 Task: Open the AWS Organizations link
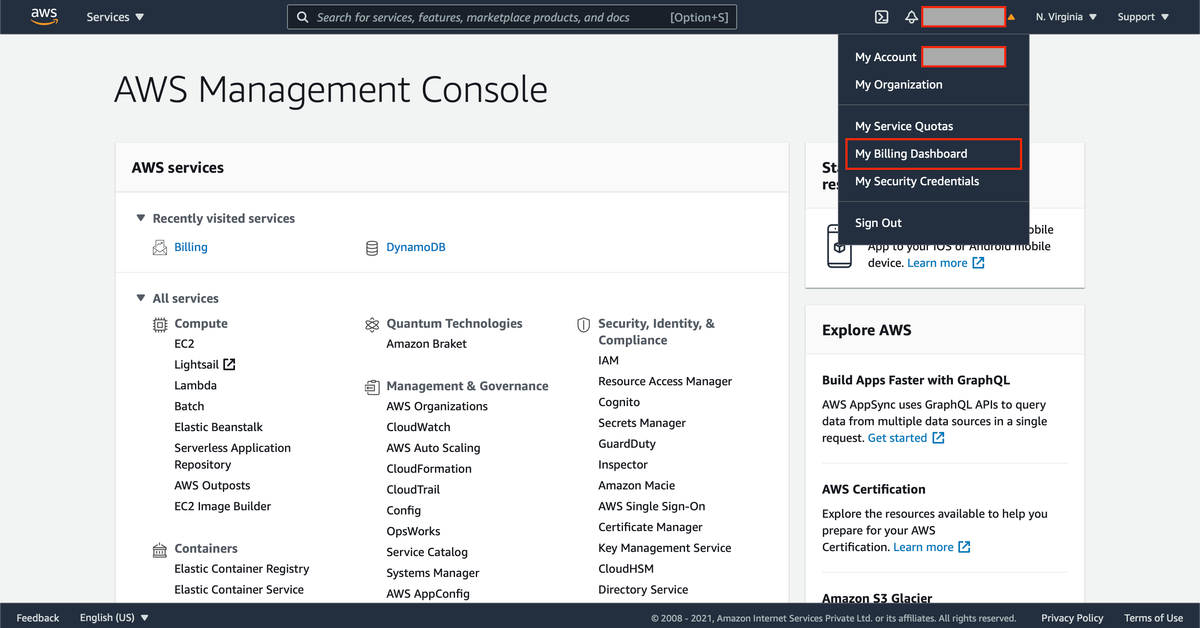tap(437, 406)
